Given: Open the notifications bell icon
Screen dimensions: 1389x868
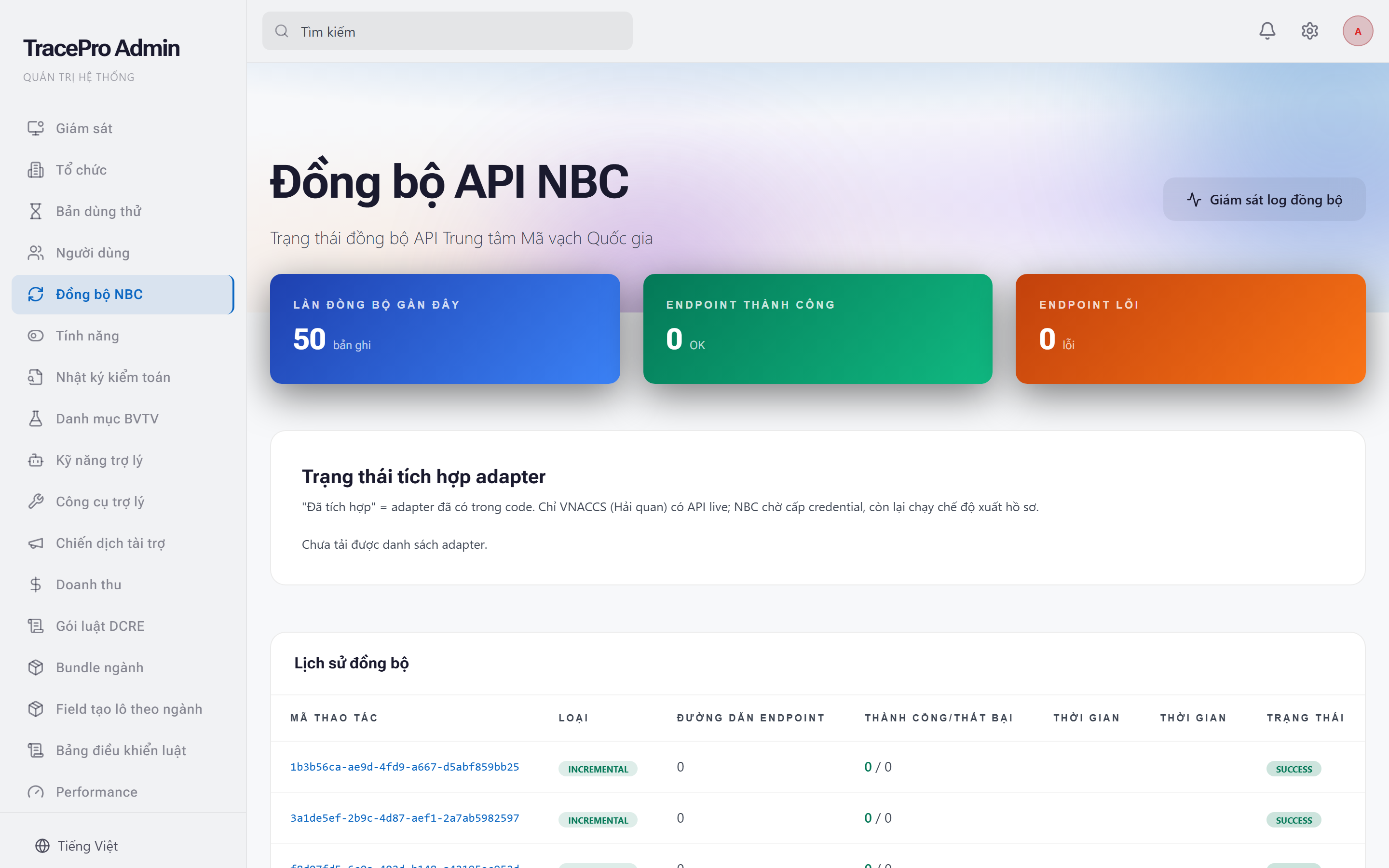Looking at the screenshot, I should tap(1267, 31).
